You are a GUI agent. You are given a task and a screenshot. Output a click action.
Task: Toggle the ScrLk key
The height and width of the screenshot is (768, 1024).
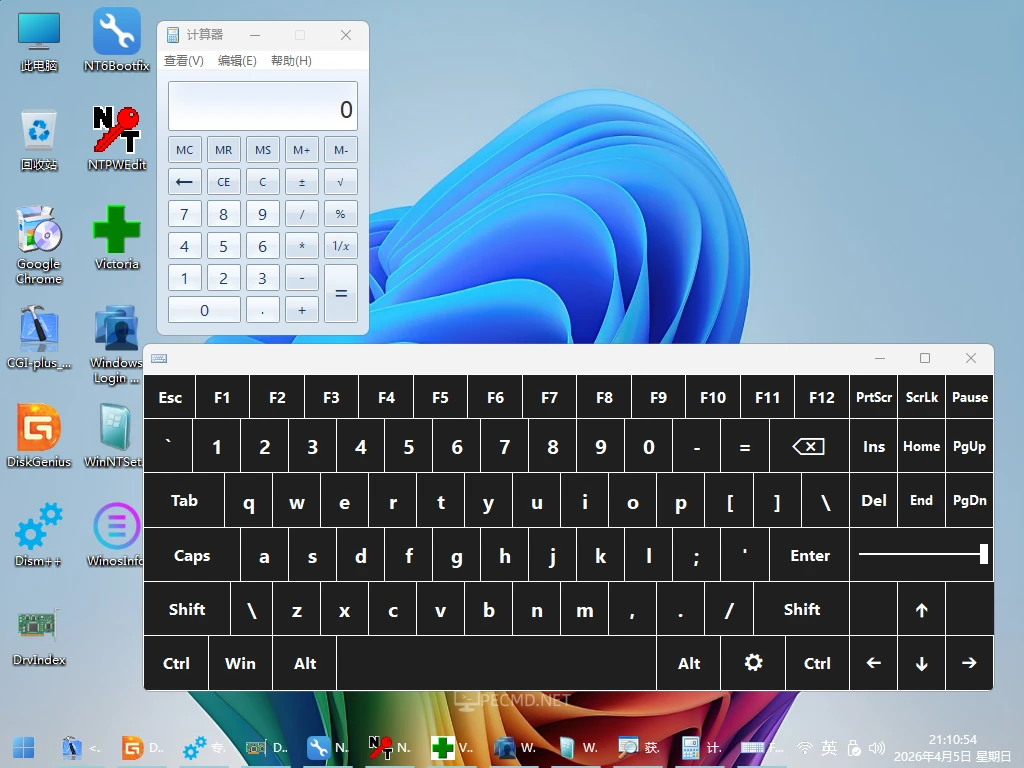(x=921, y=397)
